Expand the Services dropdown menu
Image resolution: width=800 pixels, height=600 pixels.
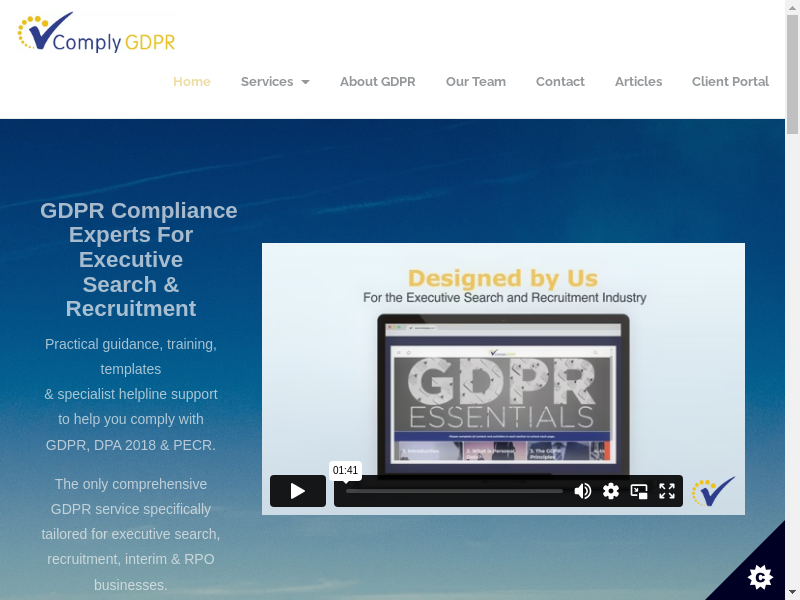point(275,82)
